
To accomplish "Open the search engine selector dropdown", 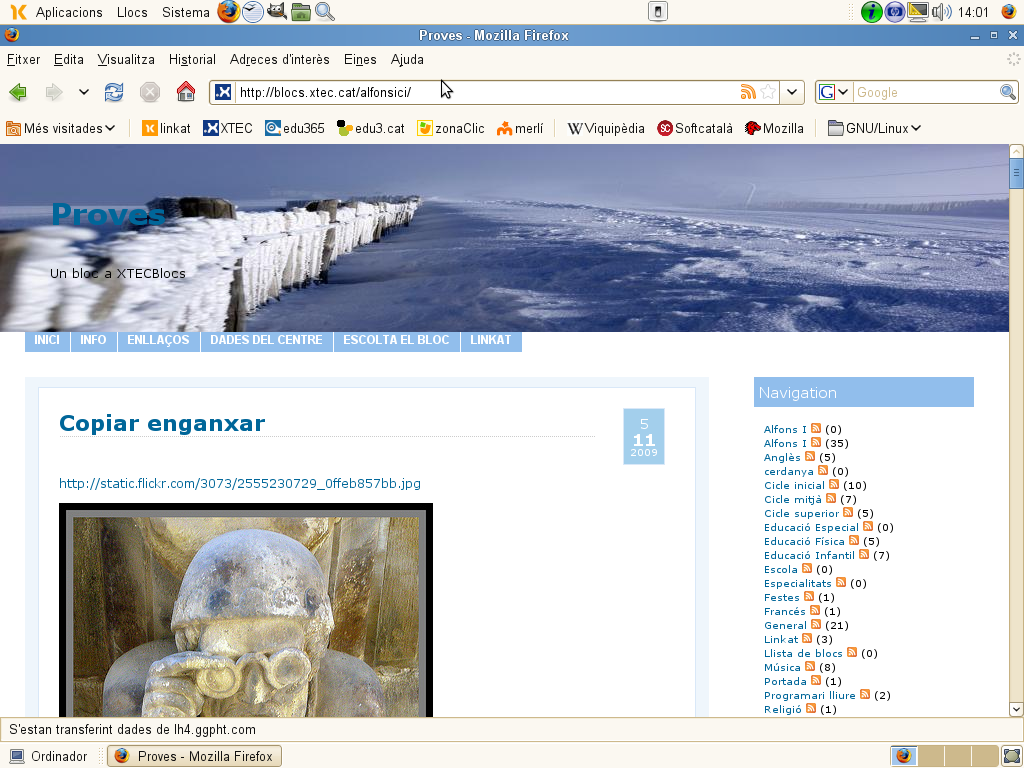I will pyautogui.click(x=833, y=92).
